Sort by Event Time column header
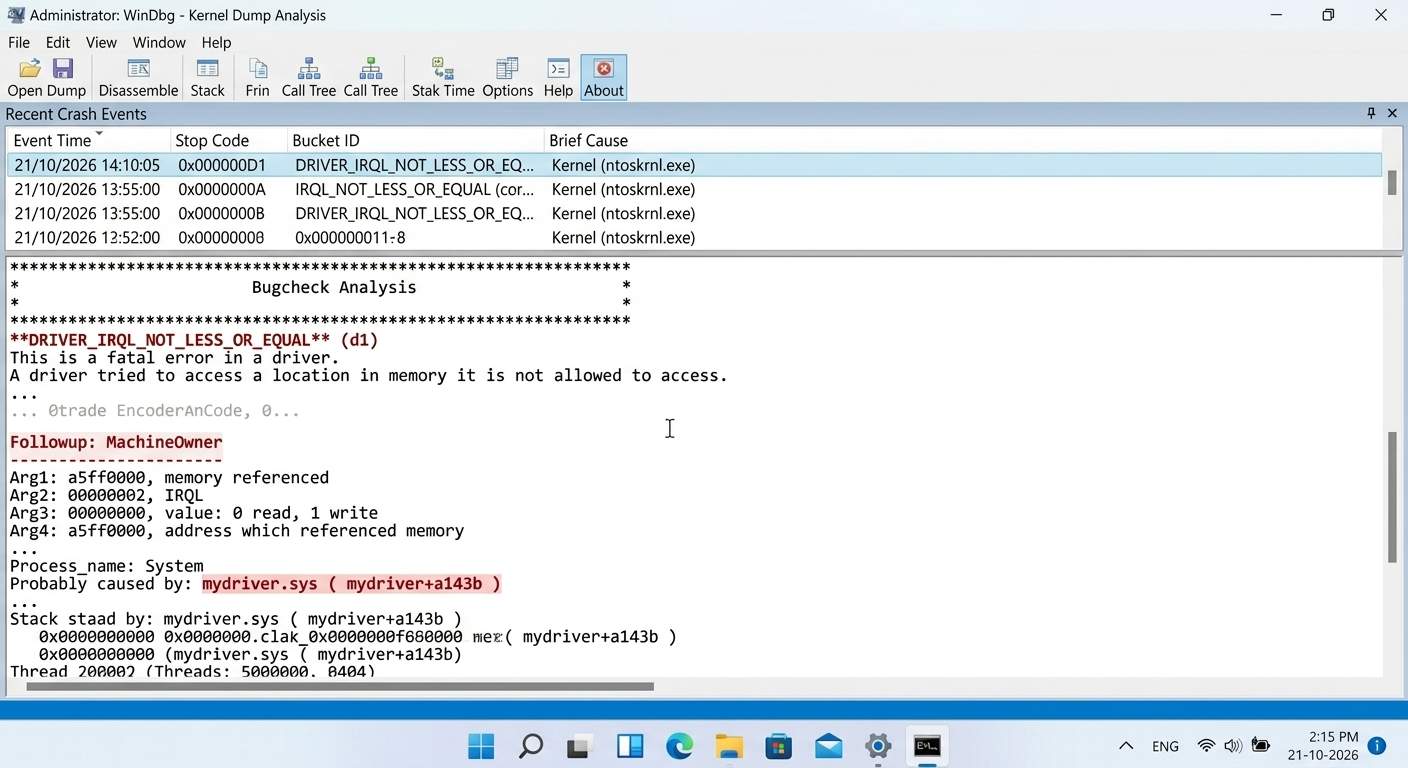Image resolution: width=1408 pixels, height=768 pixels. [x=88, y=140]
